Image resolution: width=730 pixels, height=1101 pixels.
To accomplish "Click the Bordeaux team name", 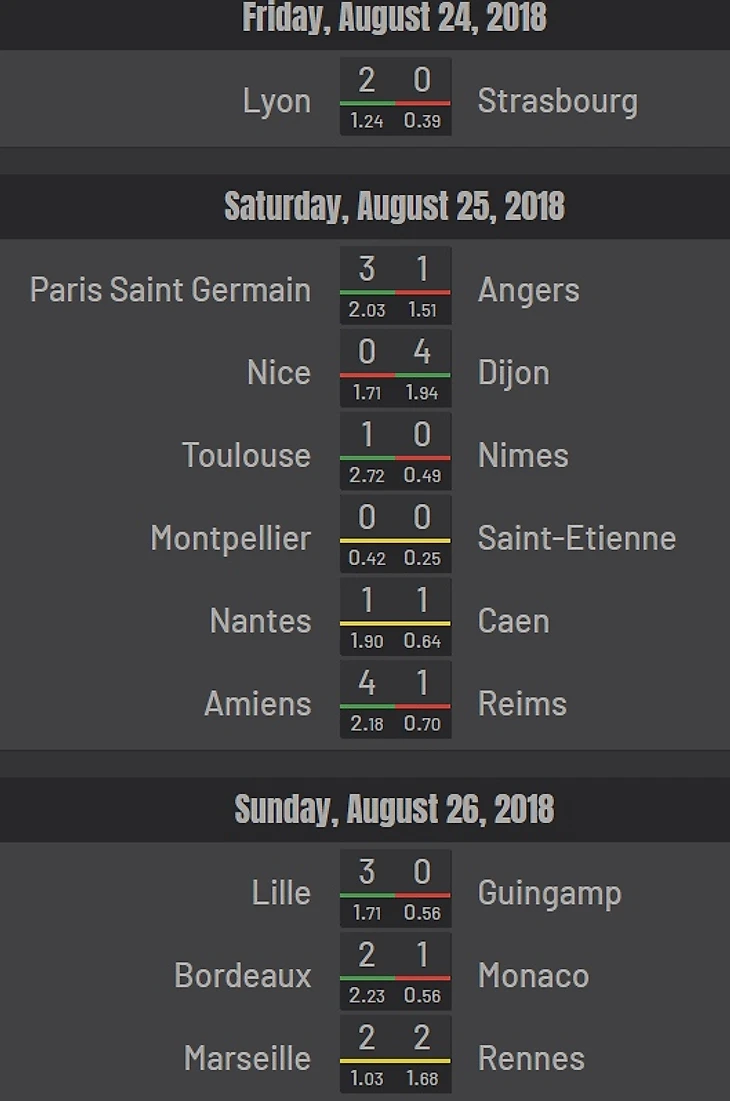I will click(243, 976).
